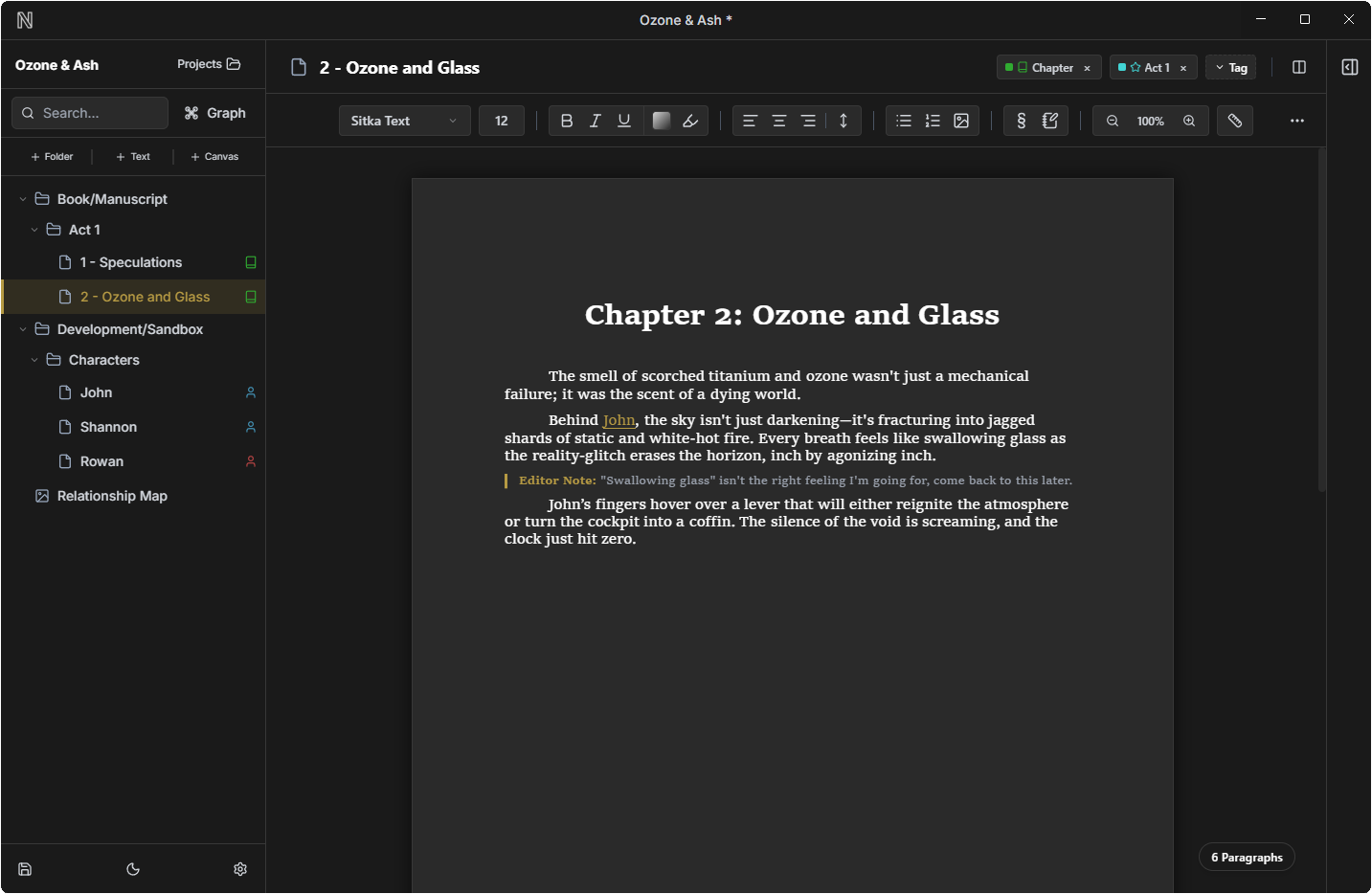Viewport: 1372px width, 894px height.
Task: Toggle the underline formatting
Action: click(x=623, y=120)
